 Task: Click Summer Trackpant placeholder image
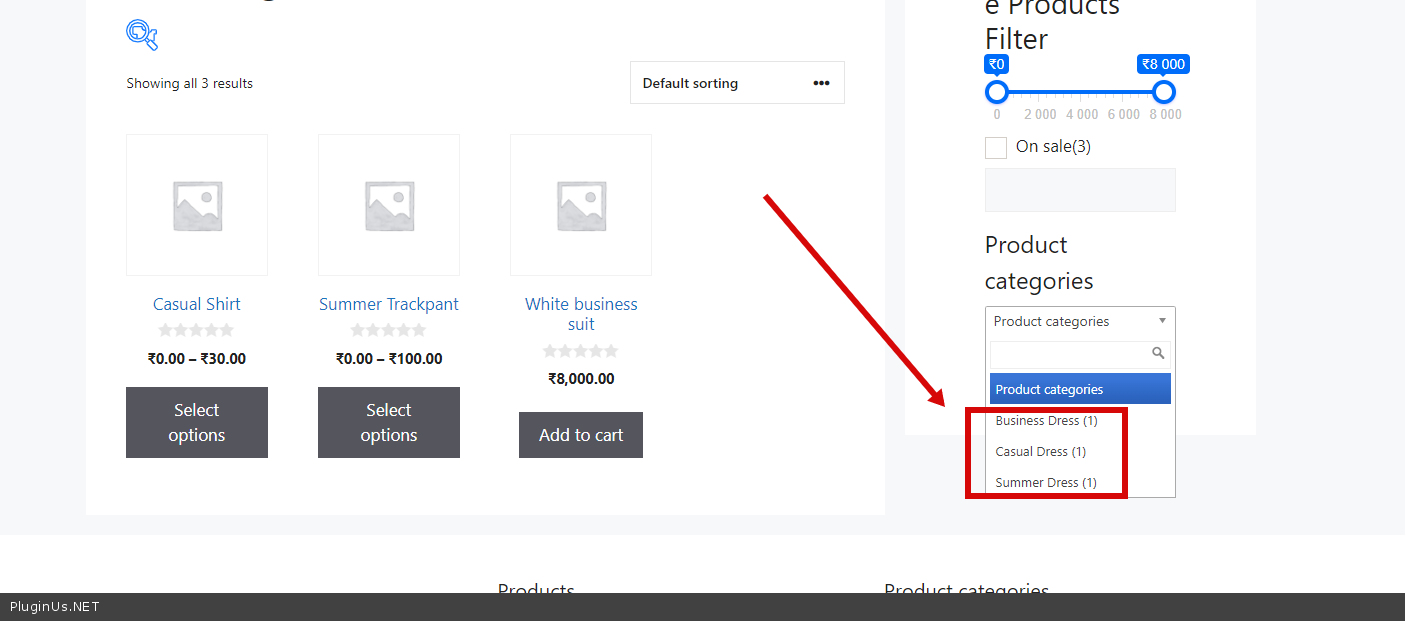(x=389, y=205)
